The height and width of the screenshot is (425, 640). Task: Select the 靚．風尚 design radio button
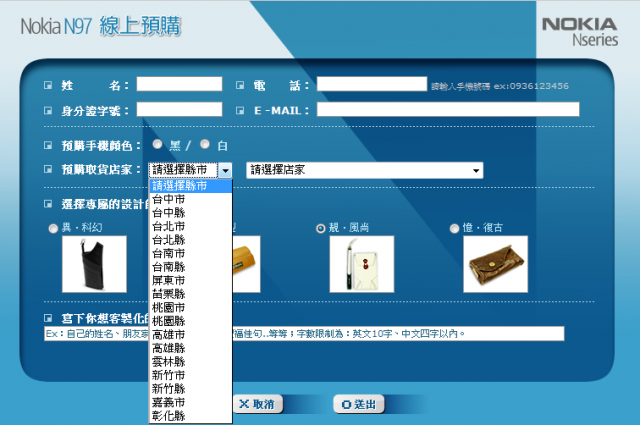pos(321,229)
